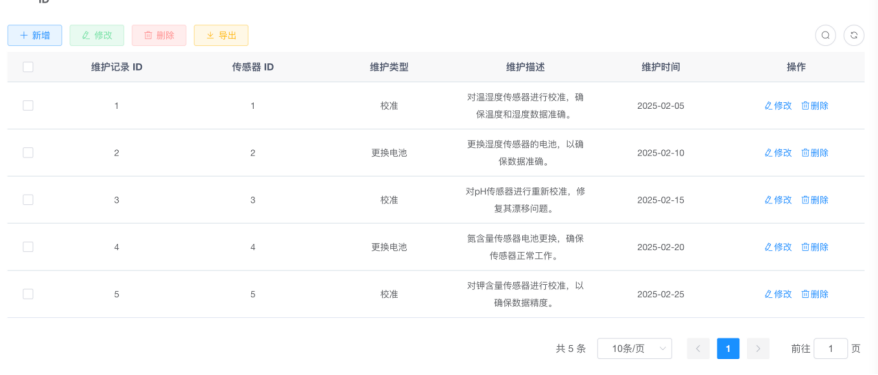This screenshot has width=878, height=375.
Task: Click the date cell 2025-02-10
Action: pyautogui.click(x=661, y=153)
